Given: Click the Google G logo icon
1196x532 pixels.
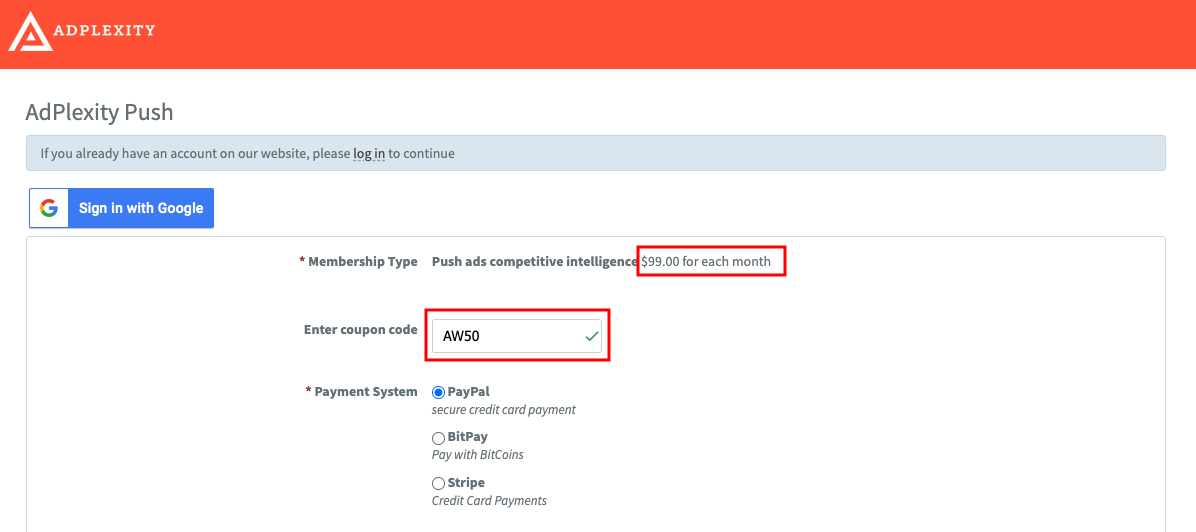Looking at the screenshot, I should (49, 208).
